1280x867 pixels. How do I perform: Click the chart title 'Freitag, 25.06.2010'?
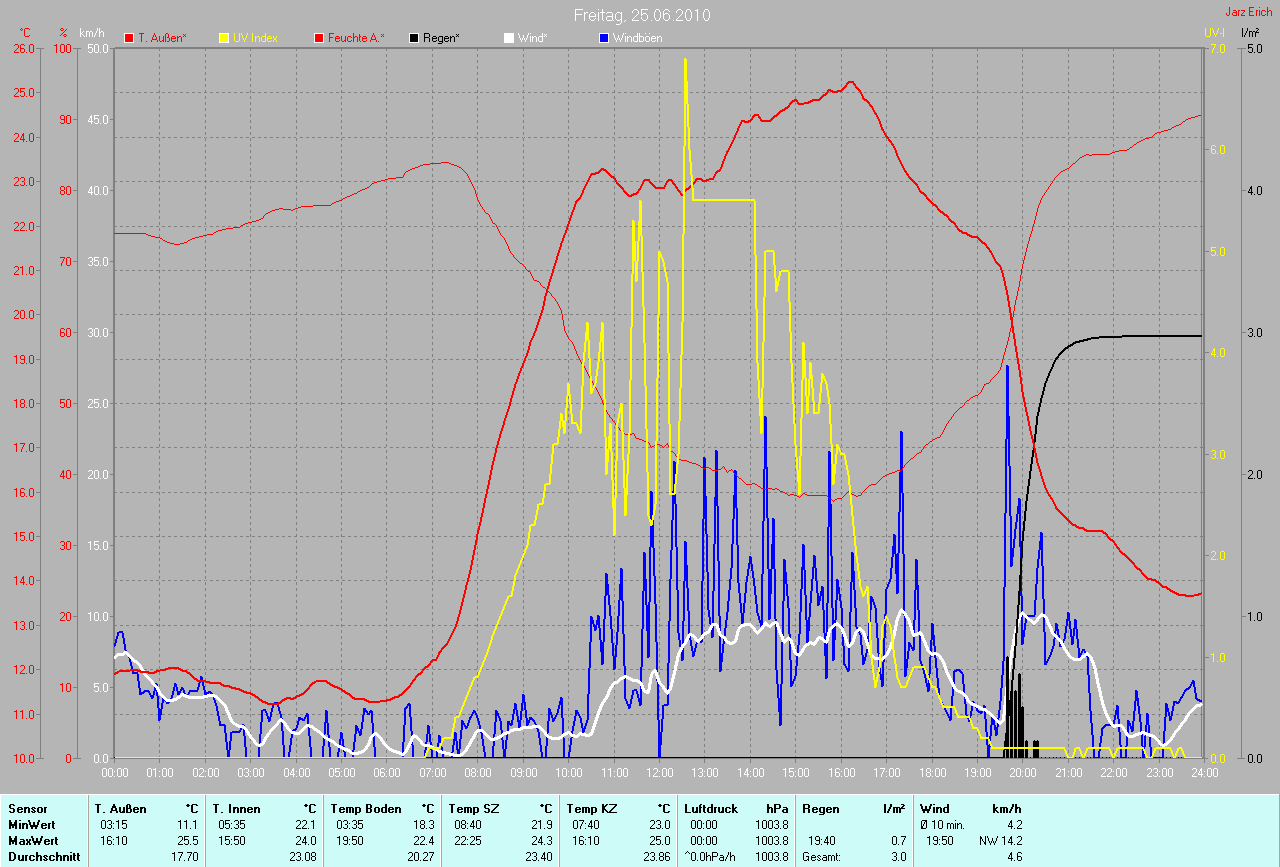click(642, 16)
